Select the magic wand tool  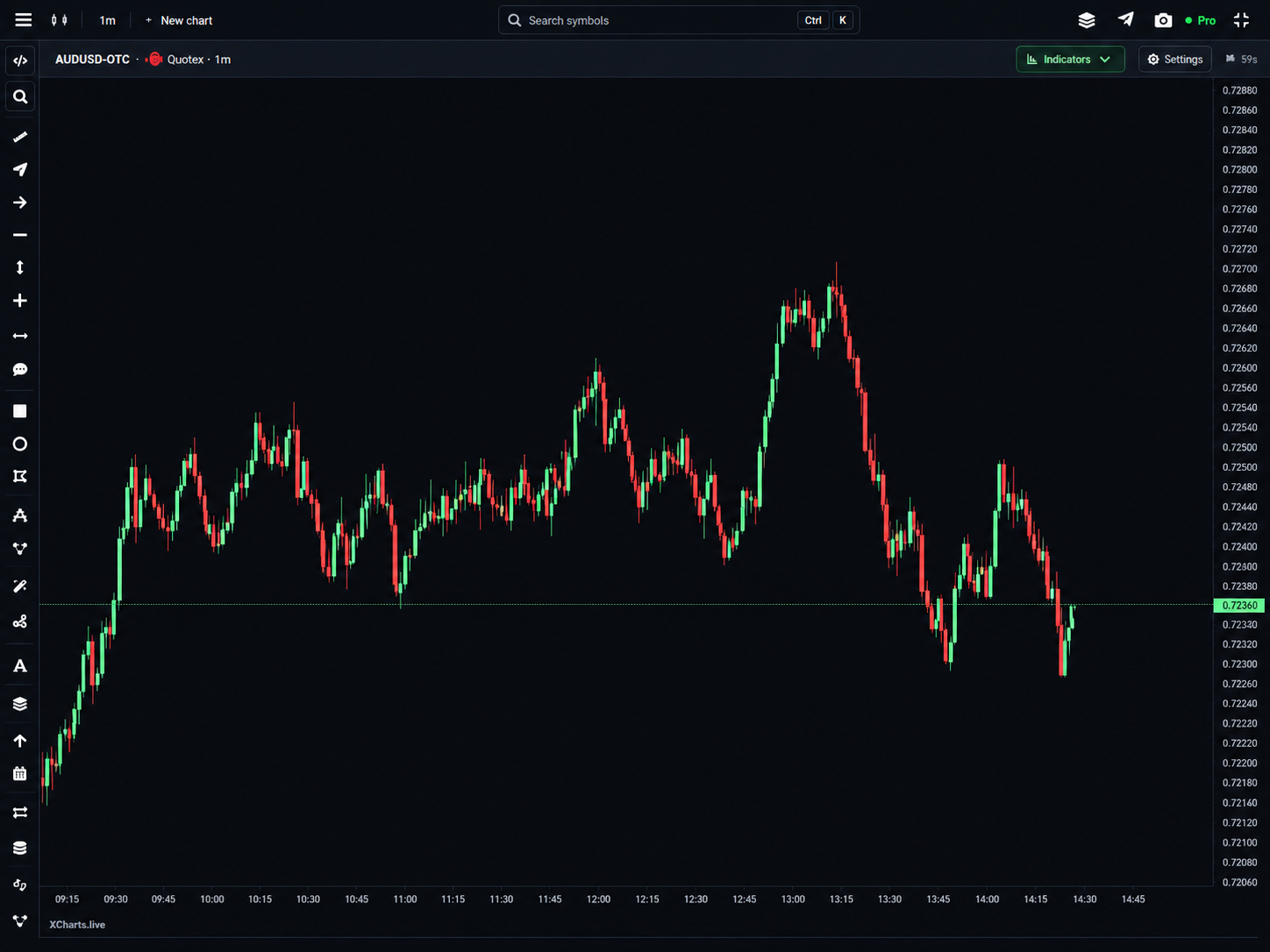(20, 586)
